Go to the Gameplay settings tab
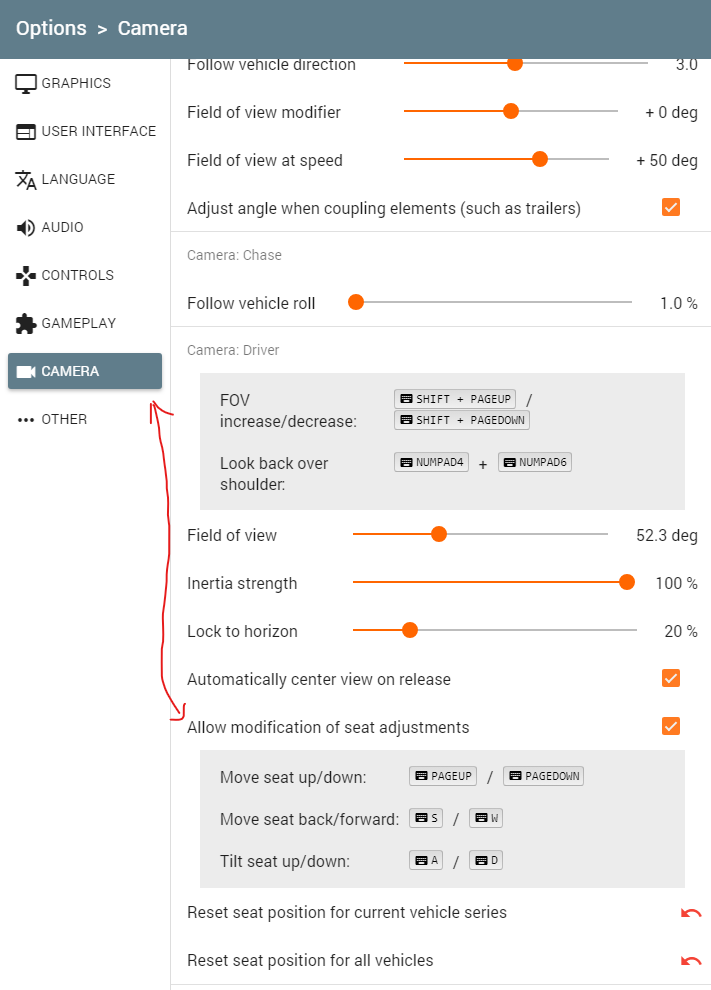Screen dimensions: 711x990 [78, 323]
